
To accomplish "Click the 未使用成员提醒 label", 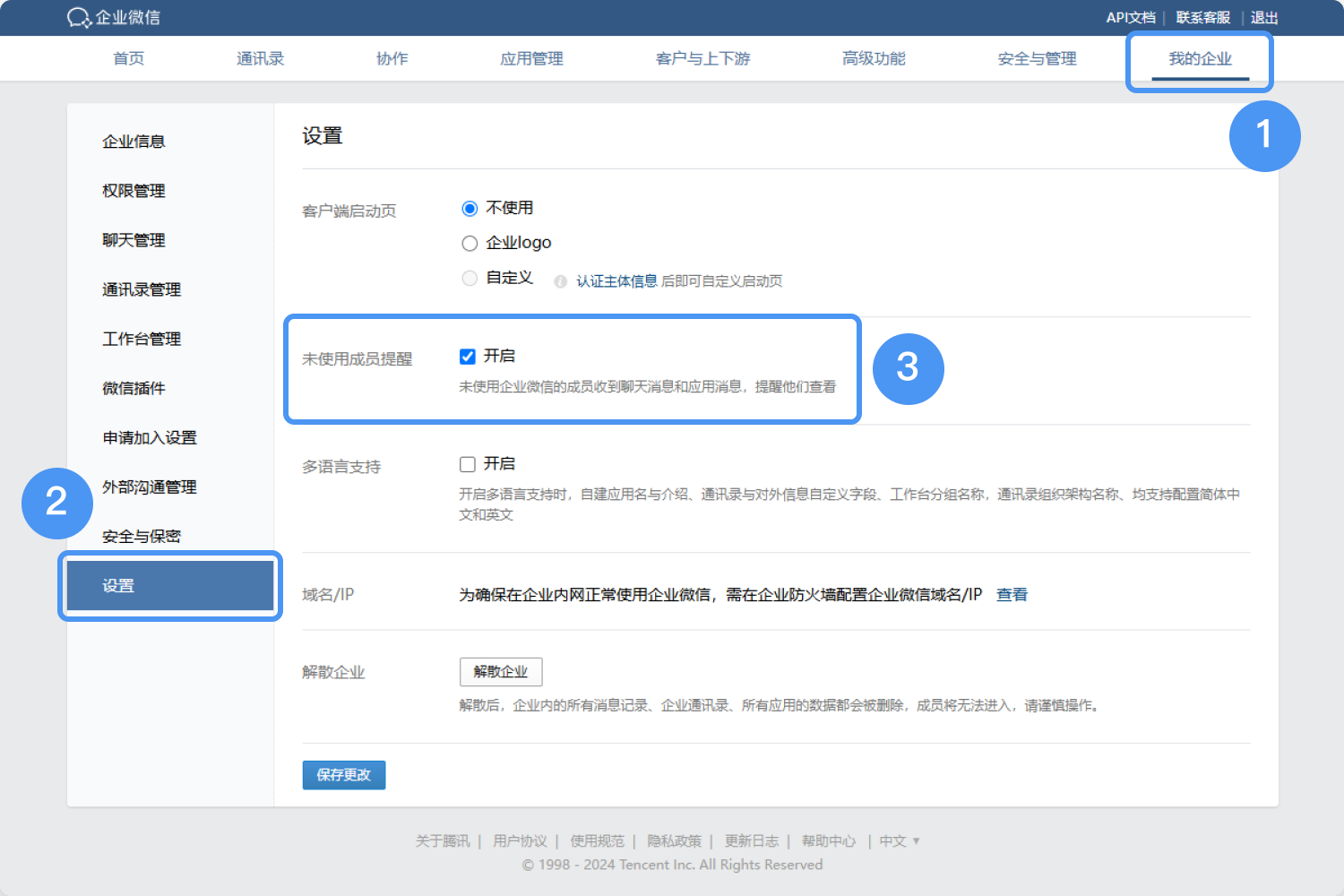I will pyautogui.click(x=357, y=359).
